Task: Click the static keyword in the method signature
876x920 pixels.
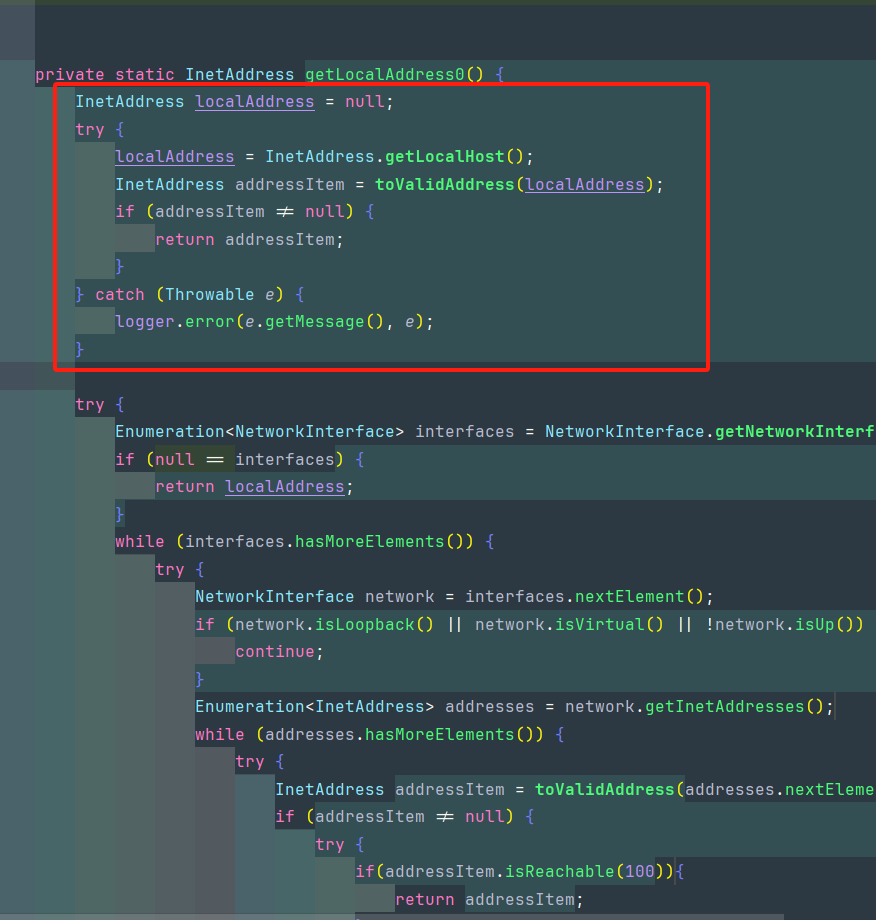Action: pyautogui.click(x=144, y=75)
